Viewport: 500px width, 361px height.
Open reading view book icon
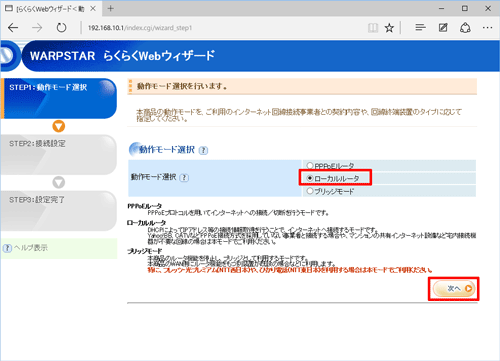click(373, 28)
